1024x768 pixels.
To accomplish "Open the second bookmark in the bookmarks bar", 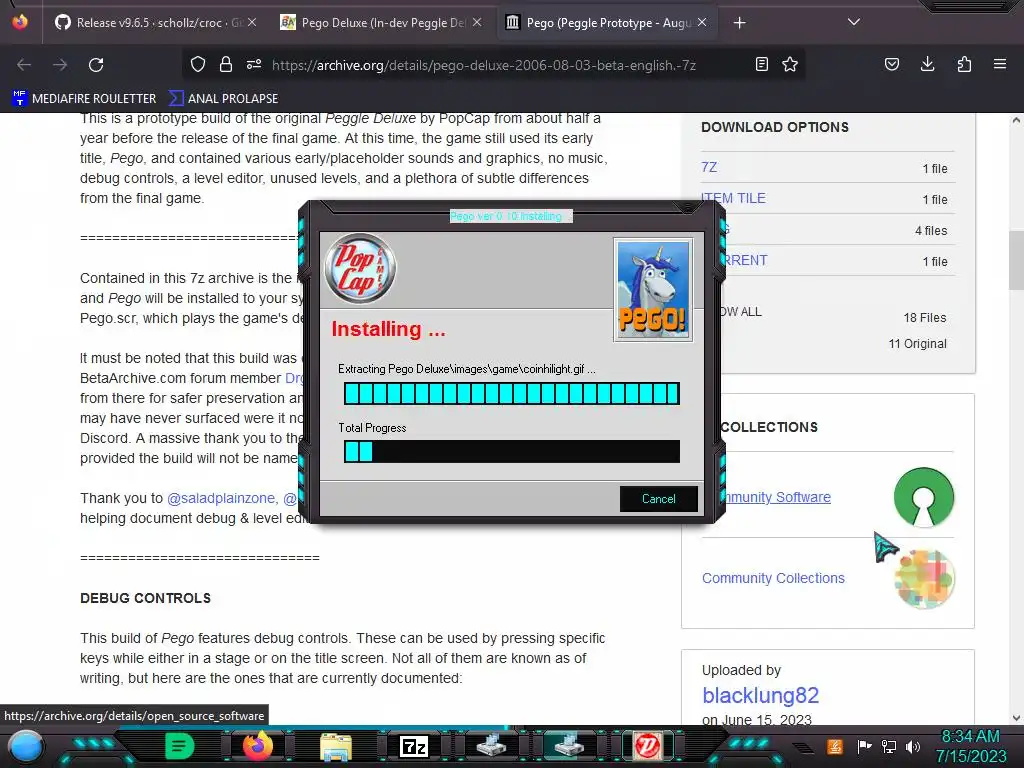I will point(223,99).
